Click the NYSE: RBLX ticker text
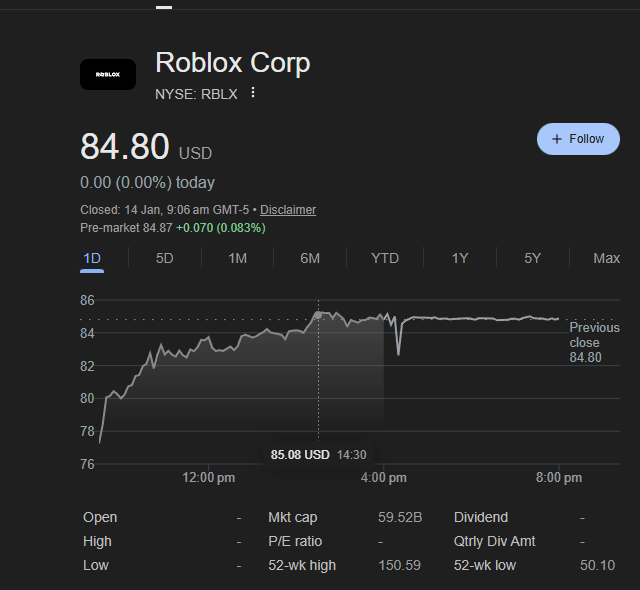The image size is (640, 590). (x=196, y=94)
